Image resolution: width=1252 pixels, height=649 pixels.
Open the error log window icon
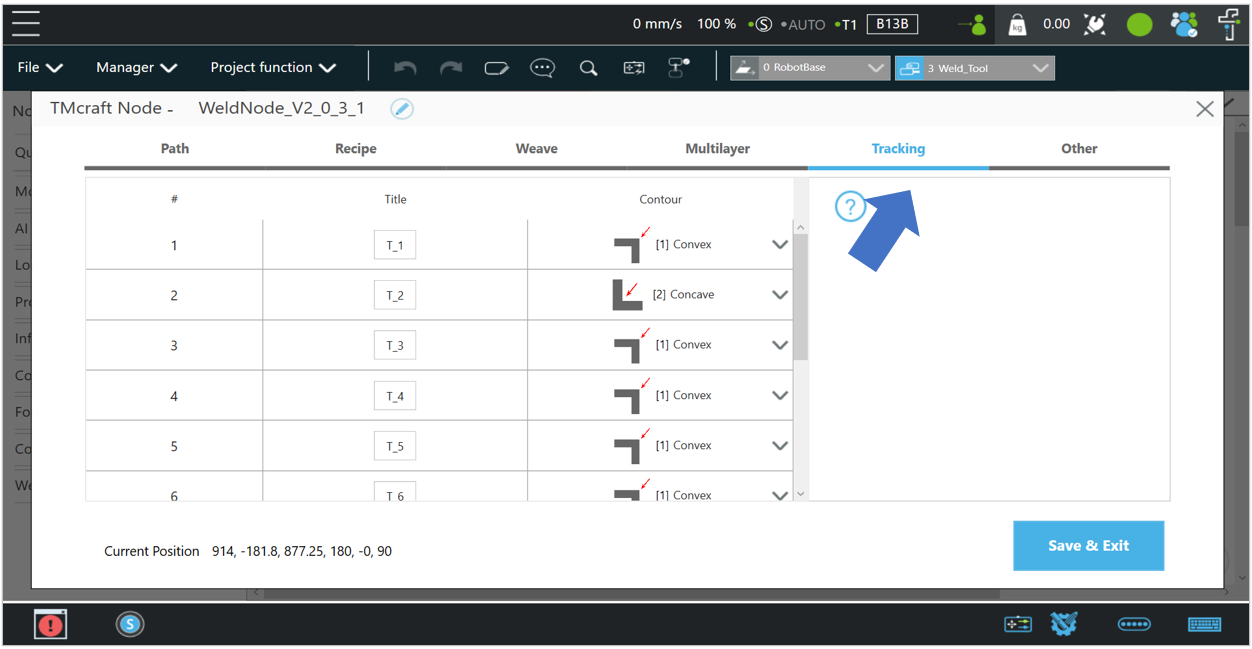[x=50, y=624]
